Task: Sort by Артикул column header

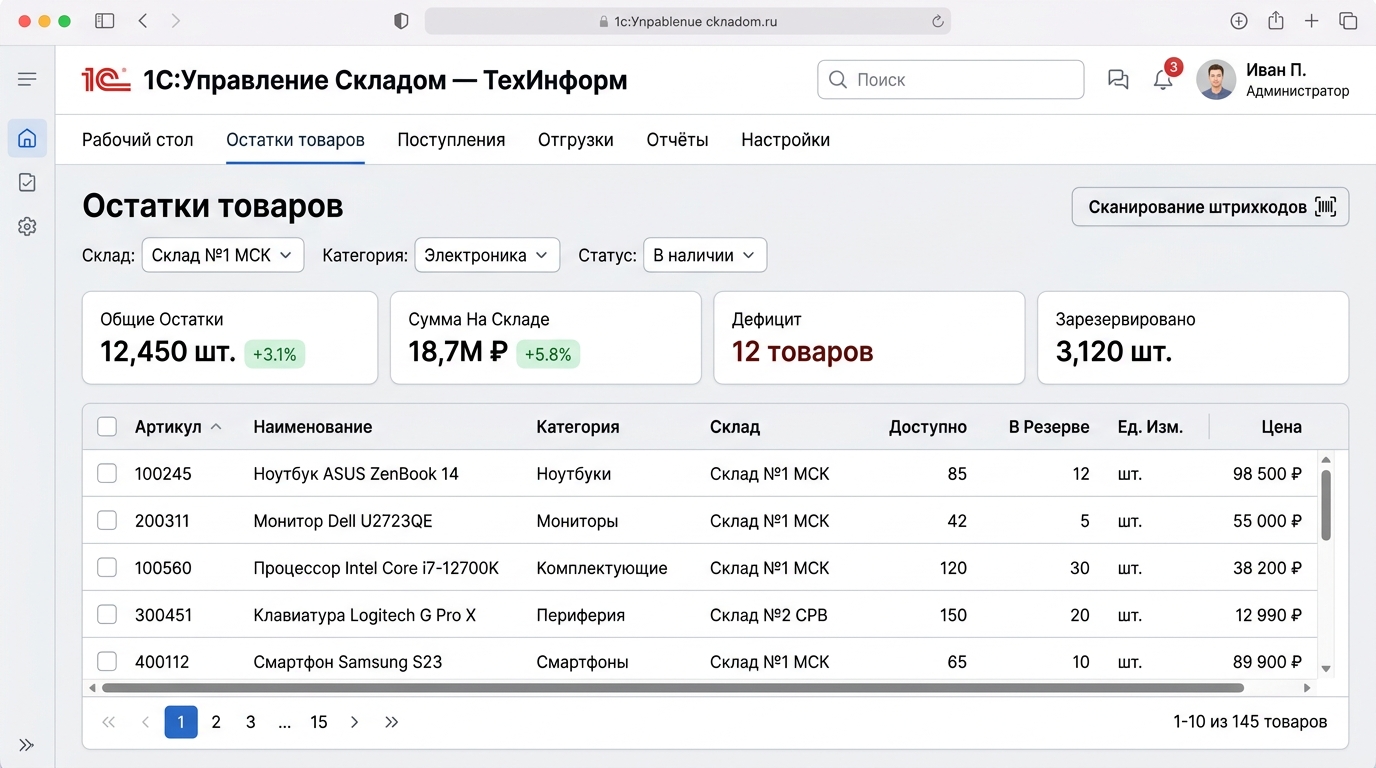Action: tap(178, 427)
